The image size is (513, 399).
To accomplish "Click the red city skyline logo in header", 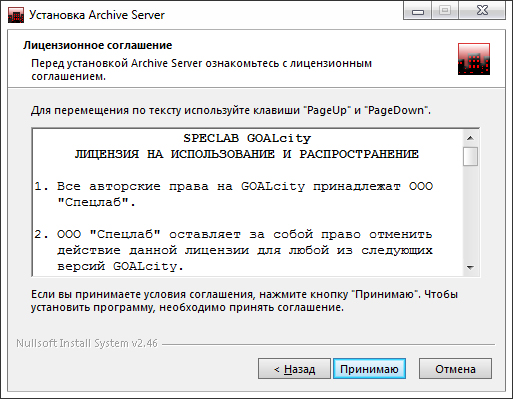I will point(474,59).
